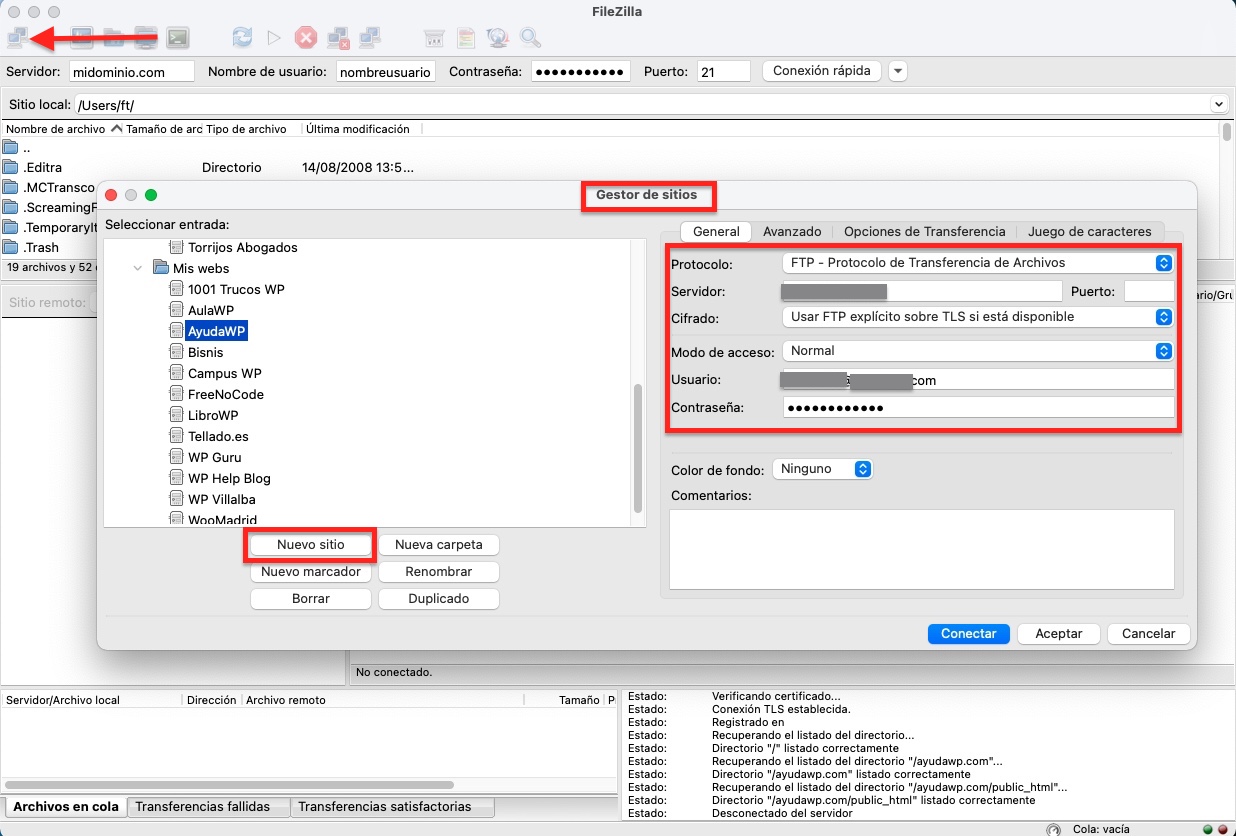Collapse the Mis webs folder
The height and width of the screenshot is (836, 1236).
click(138, 268)
